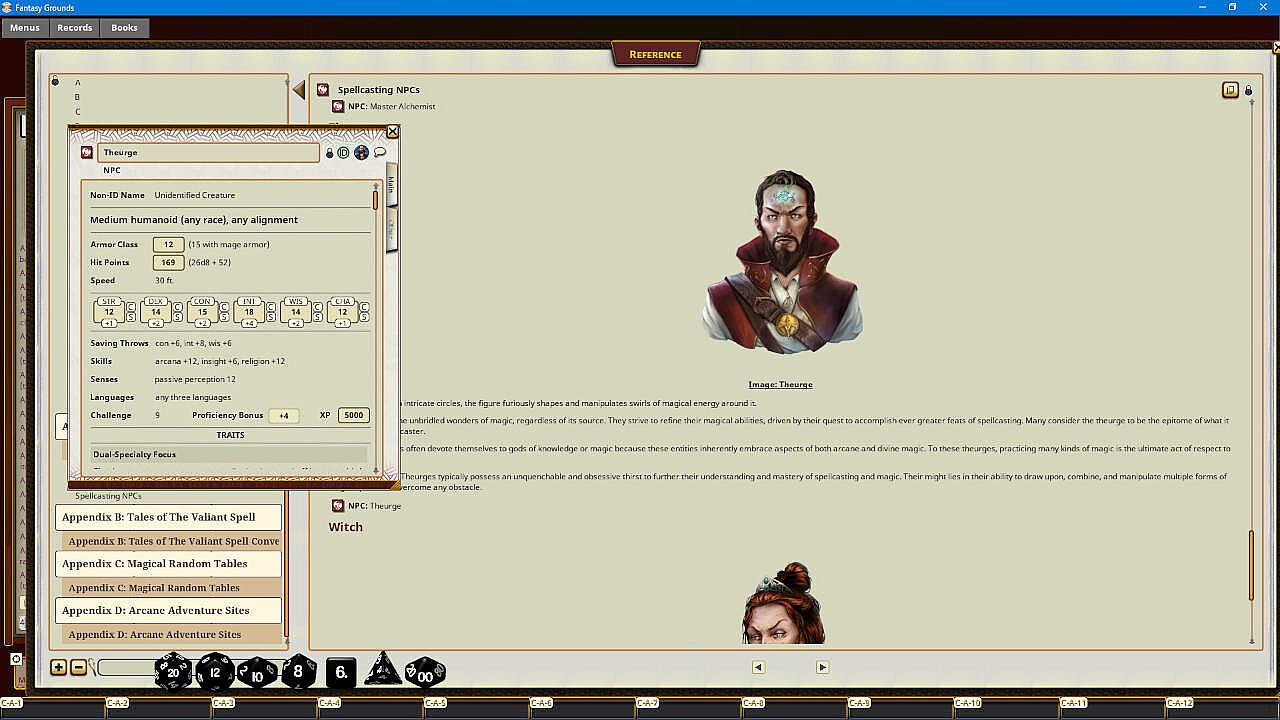
Task: Toggle the ID identification button
Action: [x=343, y=153]
